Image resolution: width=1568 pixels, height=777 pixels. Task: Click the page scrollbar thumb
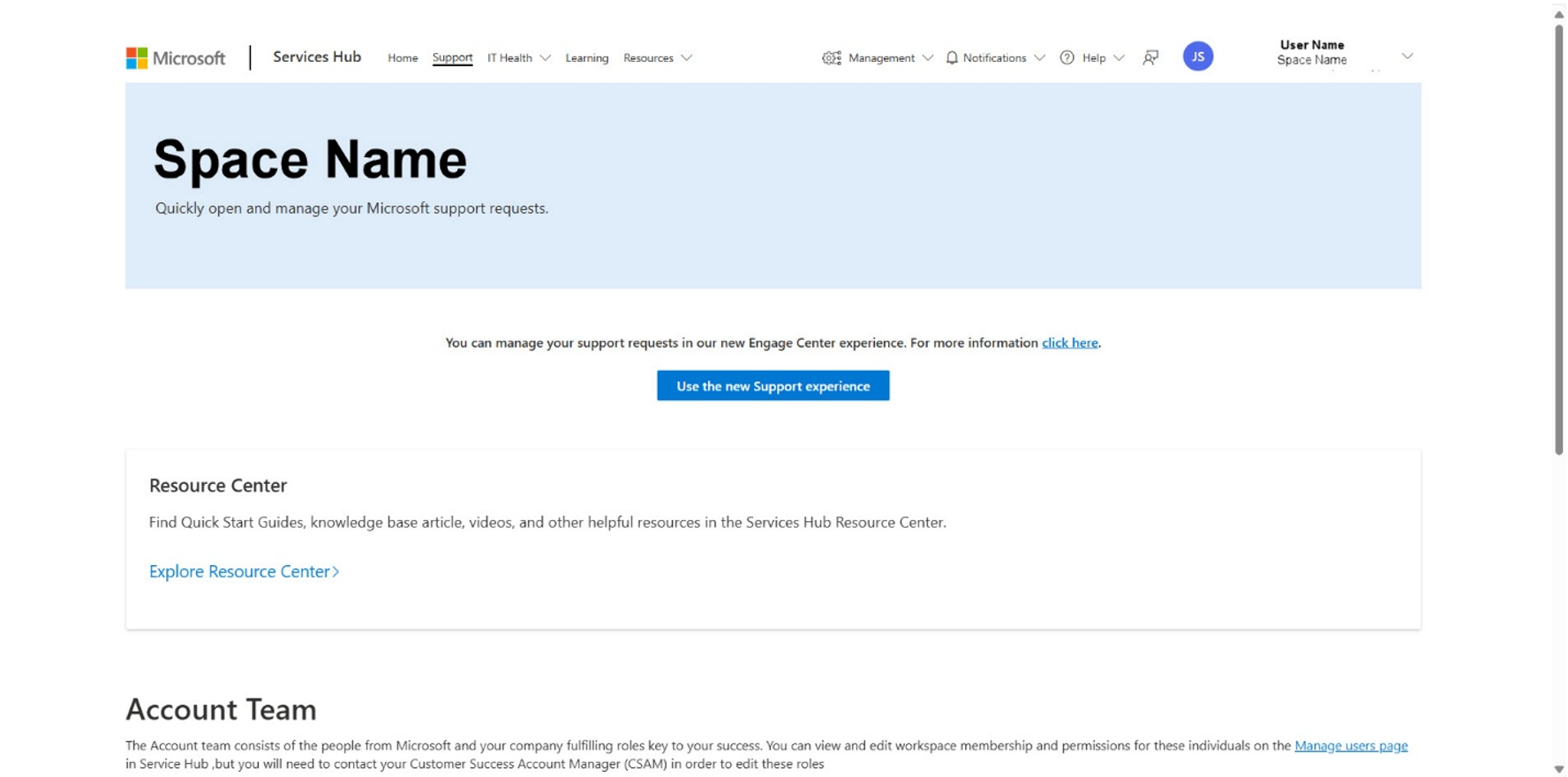[1559, 238]
